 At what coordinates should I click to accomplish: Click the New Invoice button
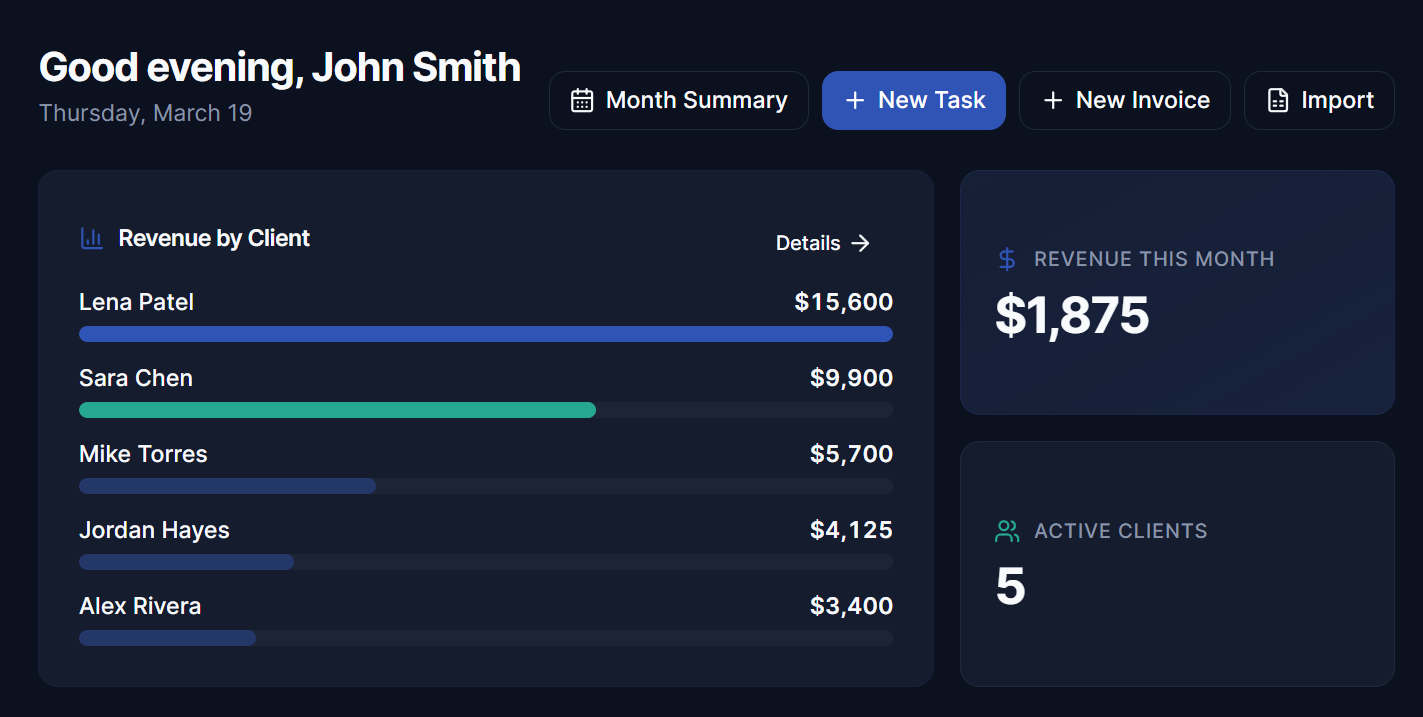(x=1124, y=100)
